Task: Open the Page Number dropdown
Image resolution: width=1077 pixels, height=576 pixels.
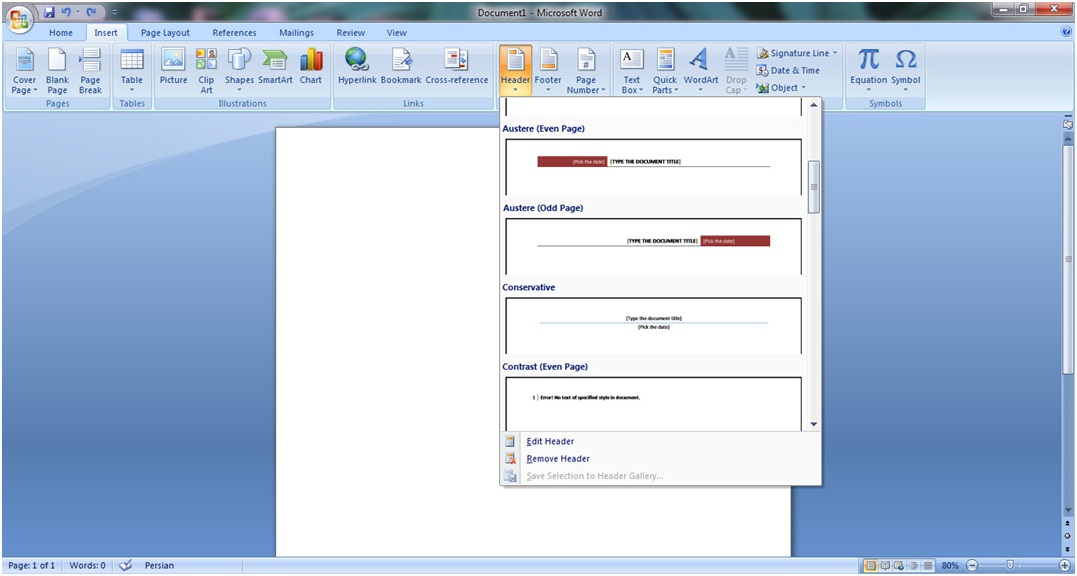Action: tap(586, 71)
